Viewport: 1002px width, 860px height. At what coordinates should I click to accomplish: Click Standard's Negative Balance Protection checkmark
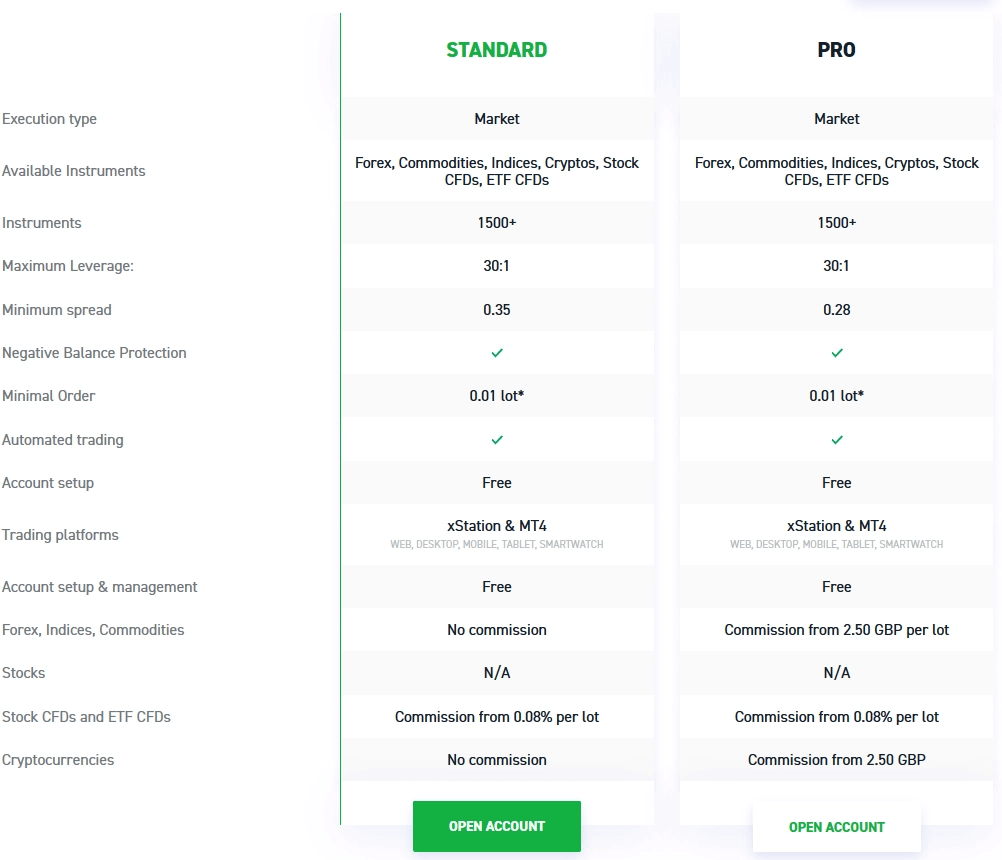coord(497,352)
